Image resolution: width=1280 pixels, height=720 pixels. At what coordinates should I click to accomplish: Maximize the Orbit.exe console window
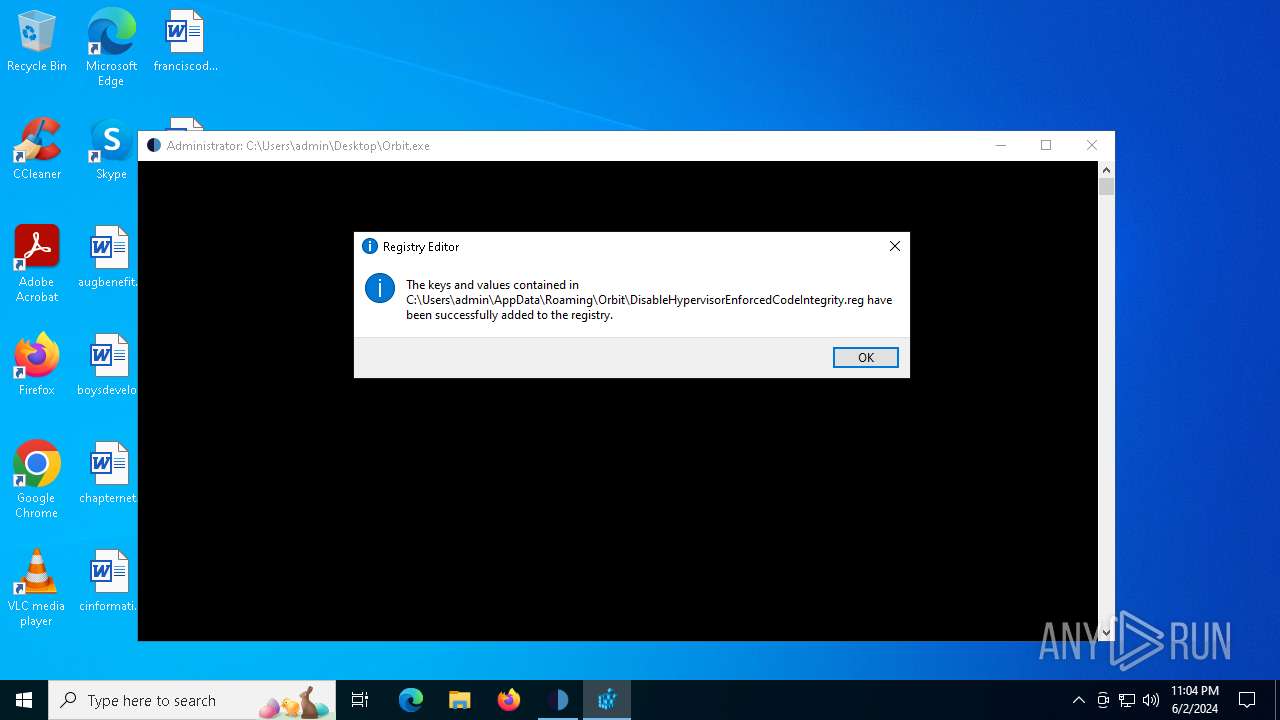(x=1046, y=145)
